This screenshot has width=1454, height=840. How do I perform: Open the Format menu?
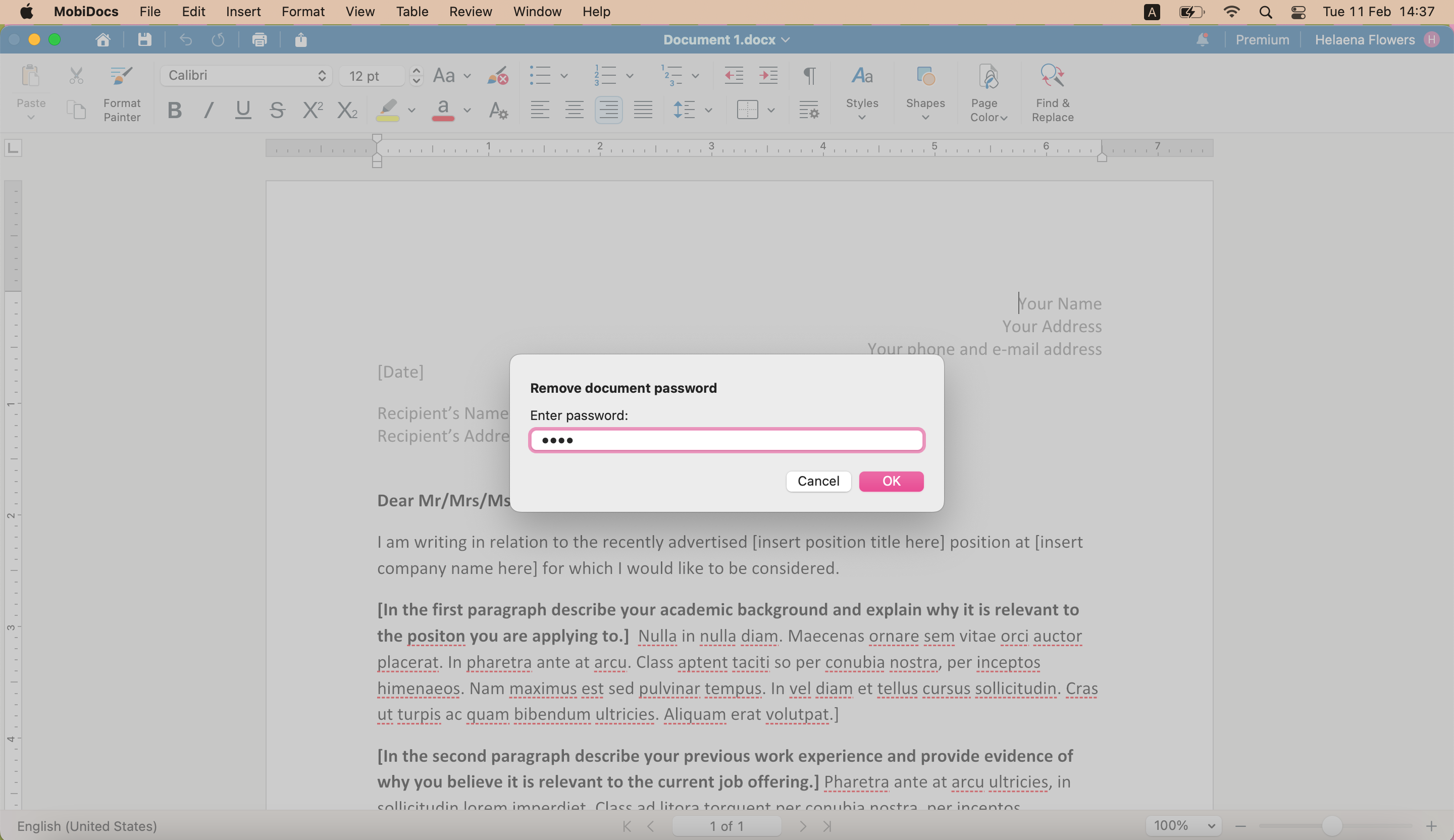point(303,12)
